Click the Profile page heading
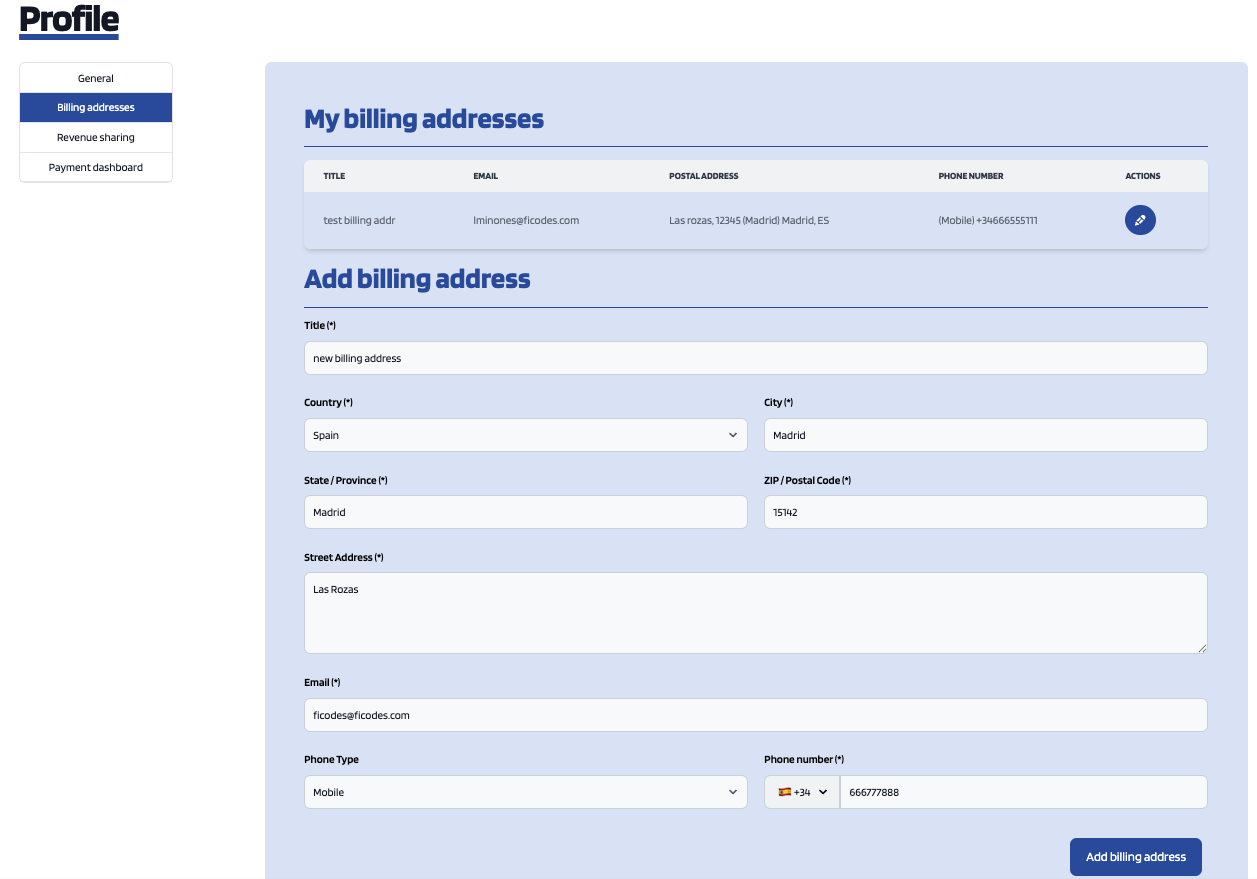The image size is (1257, 879). pyautogui.click(x=69, y=19)
